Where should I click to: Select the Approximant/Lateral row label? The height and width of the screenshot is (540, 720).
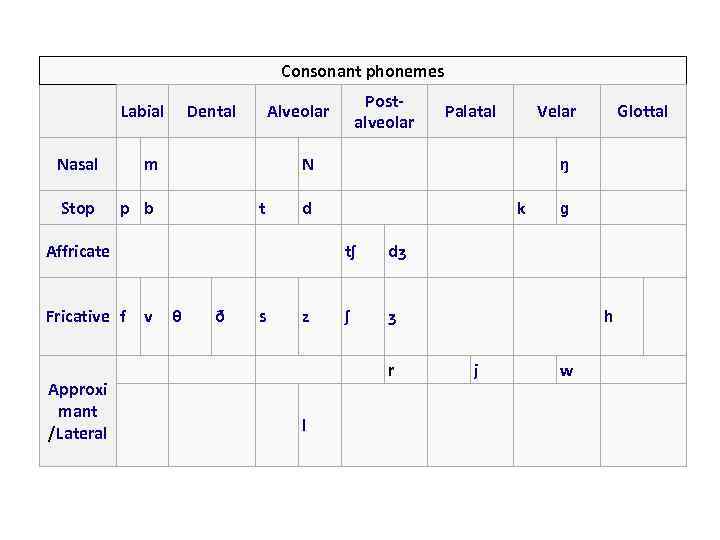(x=78, y=411)
